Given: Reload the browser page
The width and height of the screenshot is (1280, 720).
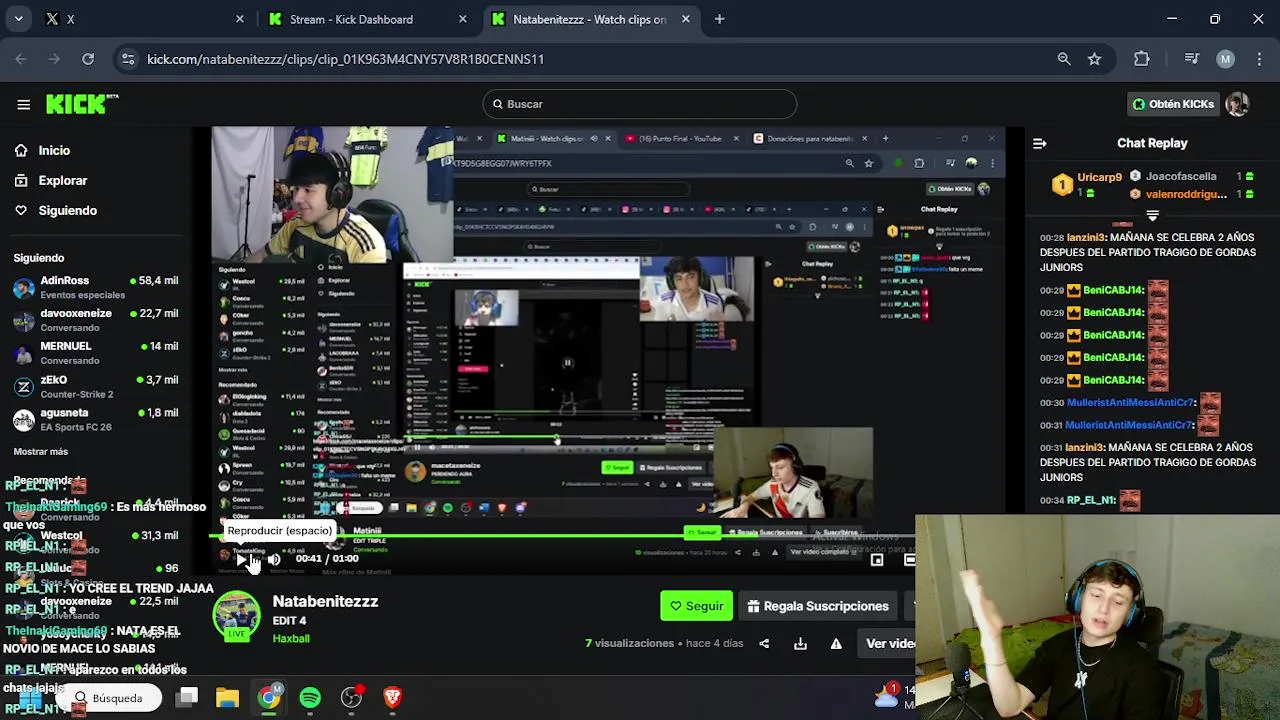Looking at the screenshot, I should point(88,59).
